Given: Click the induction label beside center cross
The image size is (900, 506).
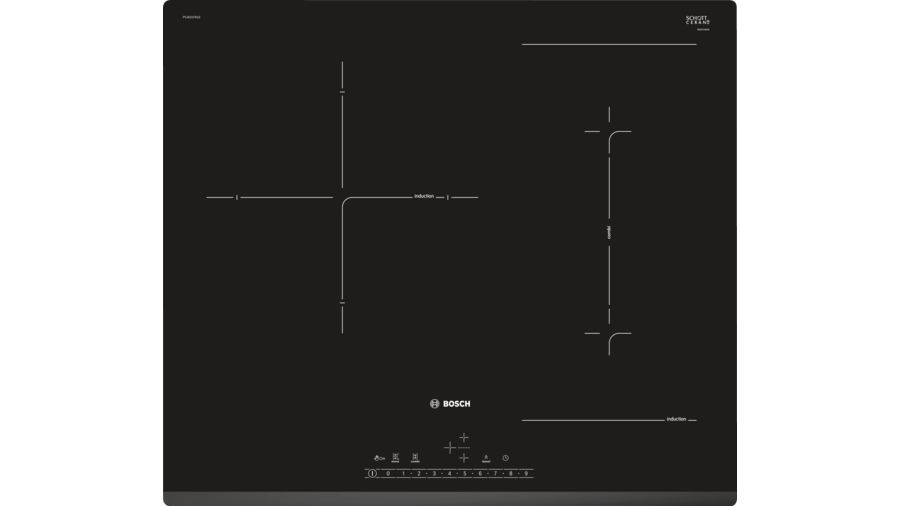Looking at the screenshot, I should [424, 197].
